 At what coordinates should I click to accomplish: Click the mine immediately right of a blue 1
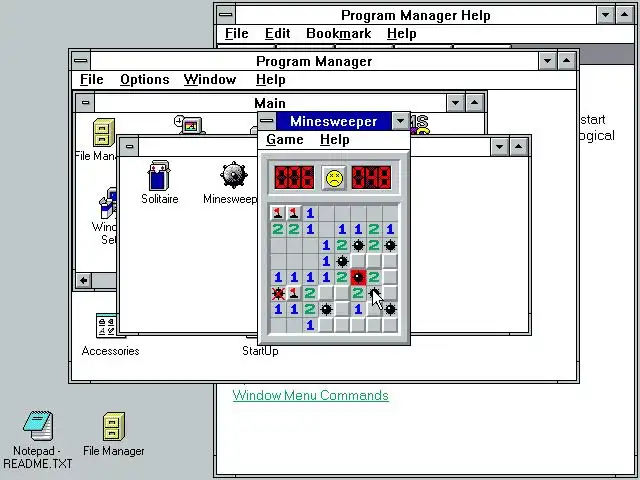coord(342,261)
